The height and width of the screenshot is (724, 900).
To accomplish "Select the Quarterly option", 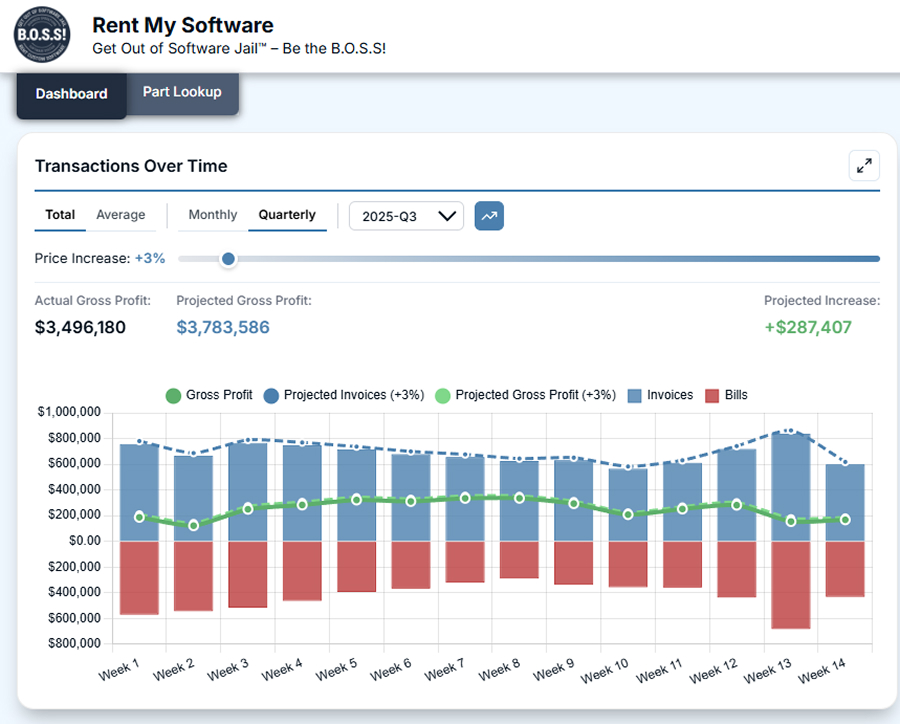I will point(287,214).
